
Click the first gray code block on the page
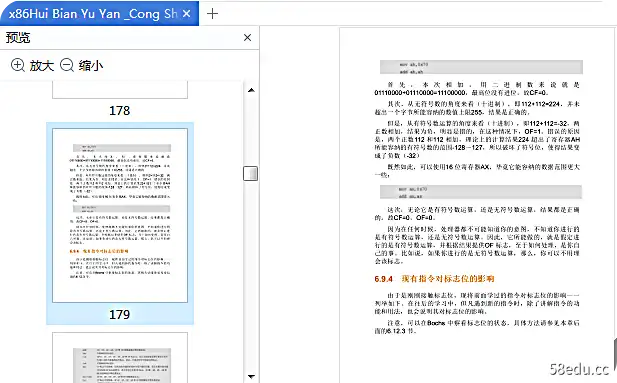[481, 67]
